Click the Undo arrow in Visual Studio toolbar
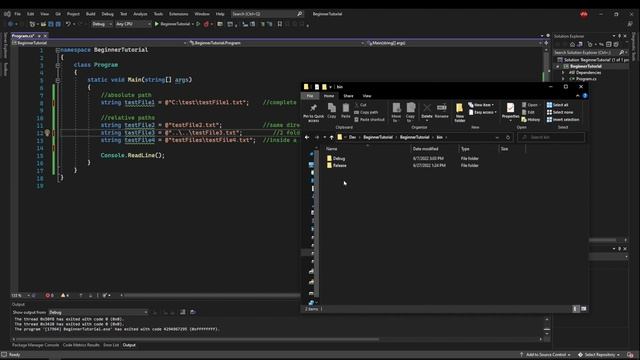 [x=68, y=24]
